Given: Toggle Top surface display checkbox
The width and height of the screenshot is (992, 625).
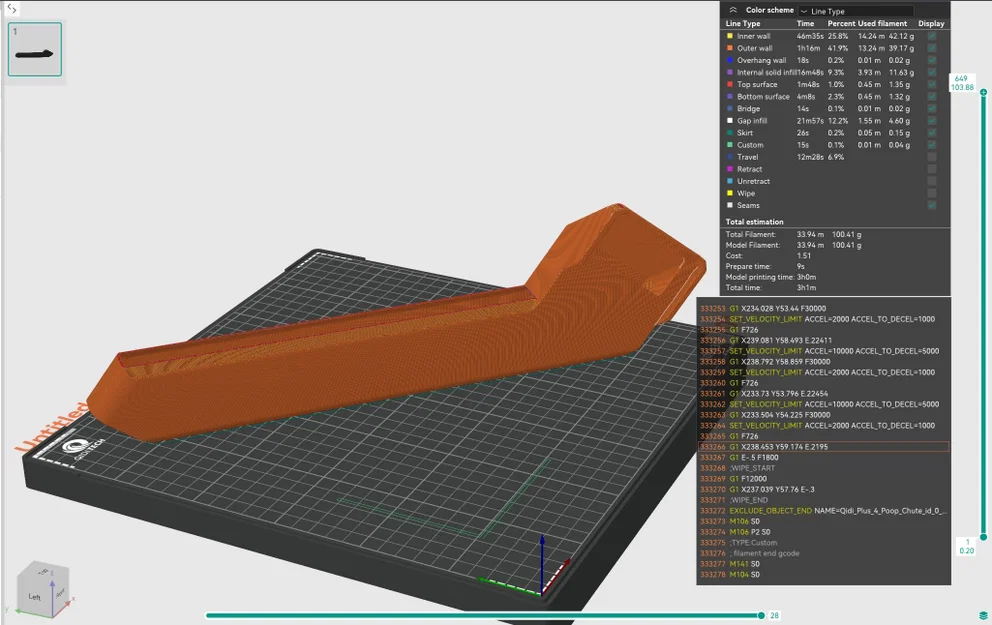Looking at the screenshot, I should click(x=932, y=84).
